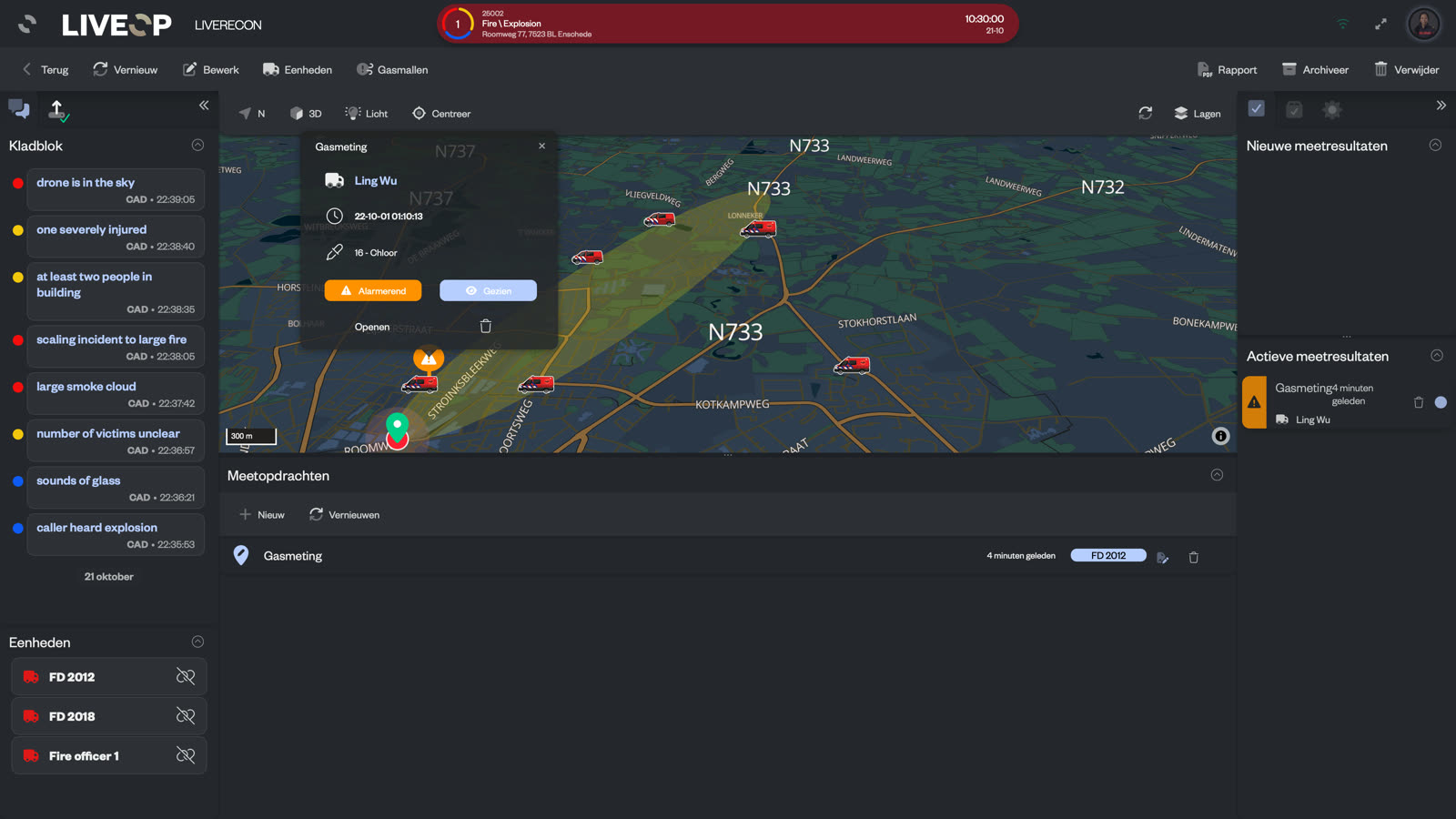
Task: Refresh the map with the reload icon
Action: (x=1146, y=113)
